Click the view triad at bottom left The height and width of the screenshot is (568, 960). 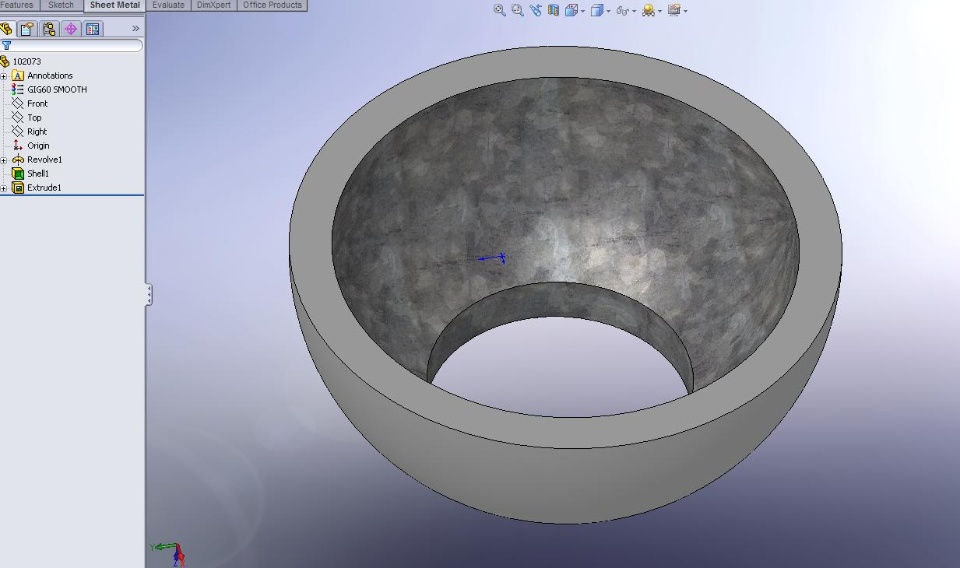click(169, 553)
